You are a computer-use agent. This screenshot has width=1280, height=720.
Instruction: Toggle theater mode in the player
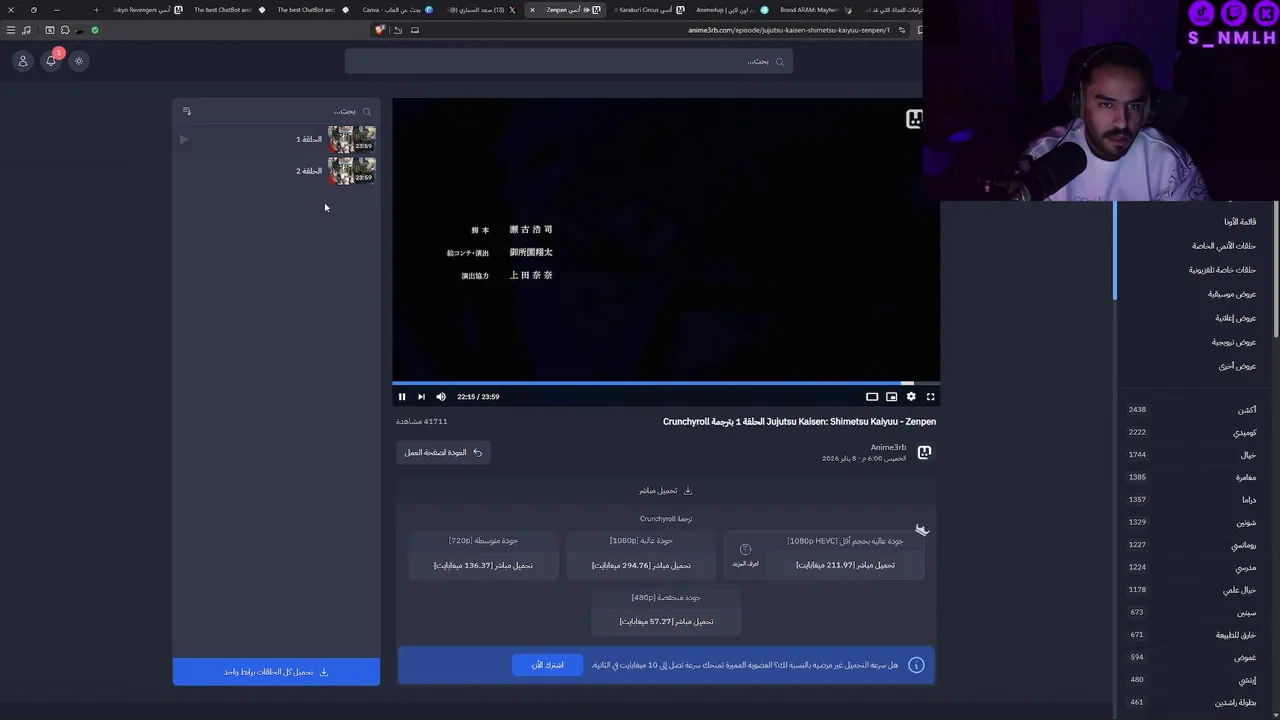[872, 397]
